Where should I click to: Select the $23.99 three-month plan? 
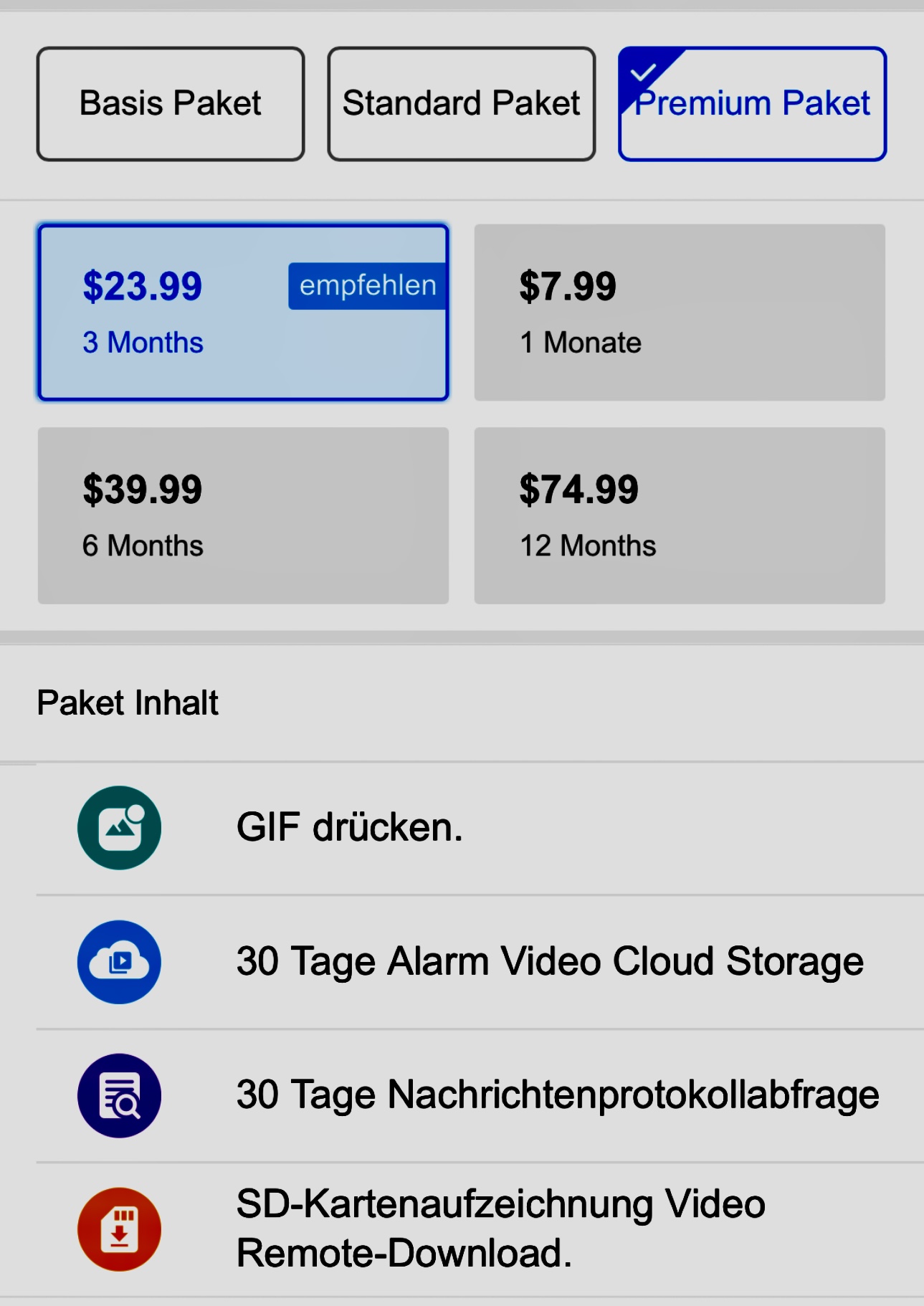click(x=244, y=313)
